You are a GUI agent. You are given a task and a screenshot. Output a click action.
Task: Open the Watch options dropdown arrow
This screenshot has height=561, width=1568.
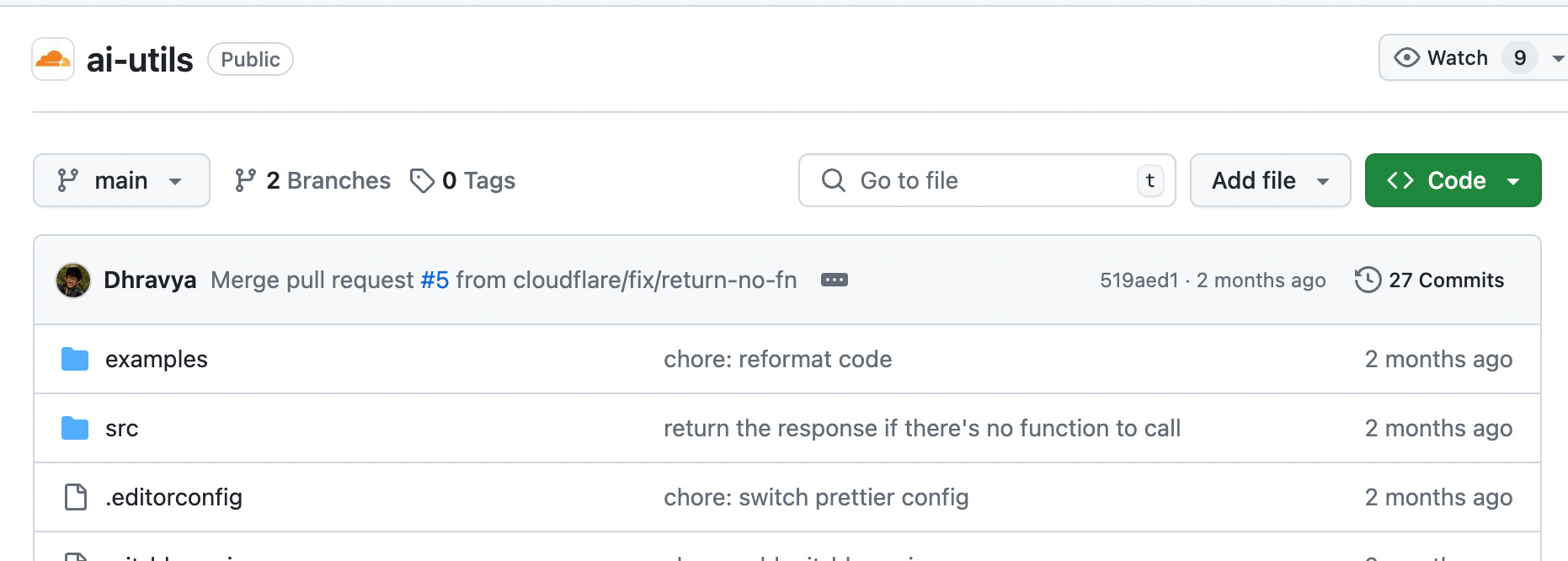click(1558, 58)
